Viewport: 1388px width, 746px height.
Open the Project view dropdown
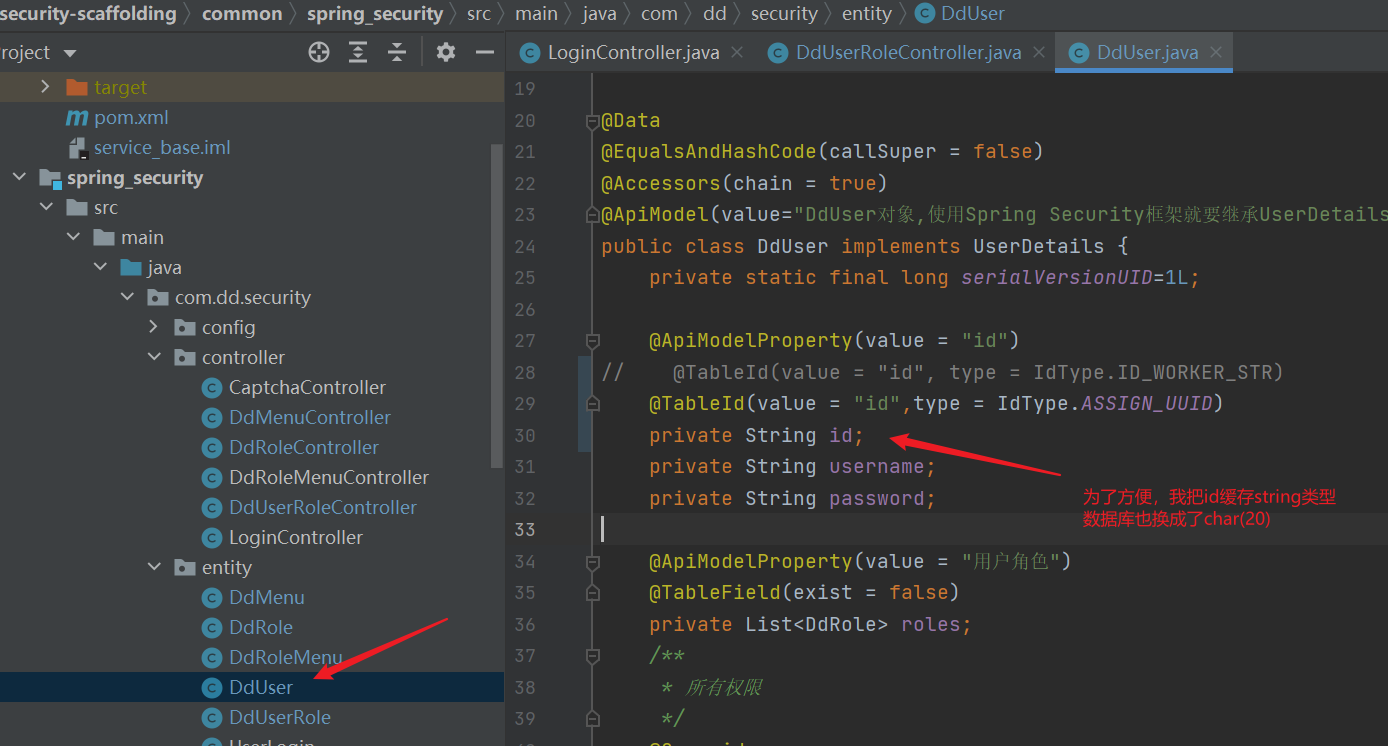point(68,51)
